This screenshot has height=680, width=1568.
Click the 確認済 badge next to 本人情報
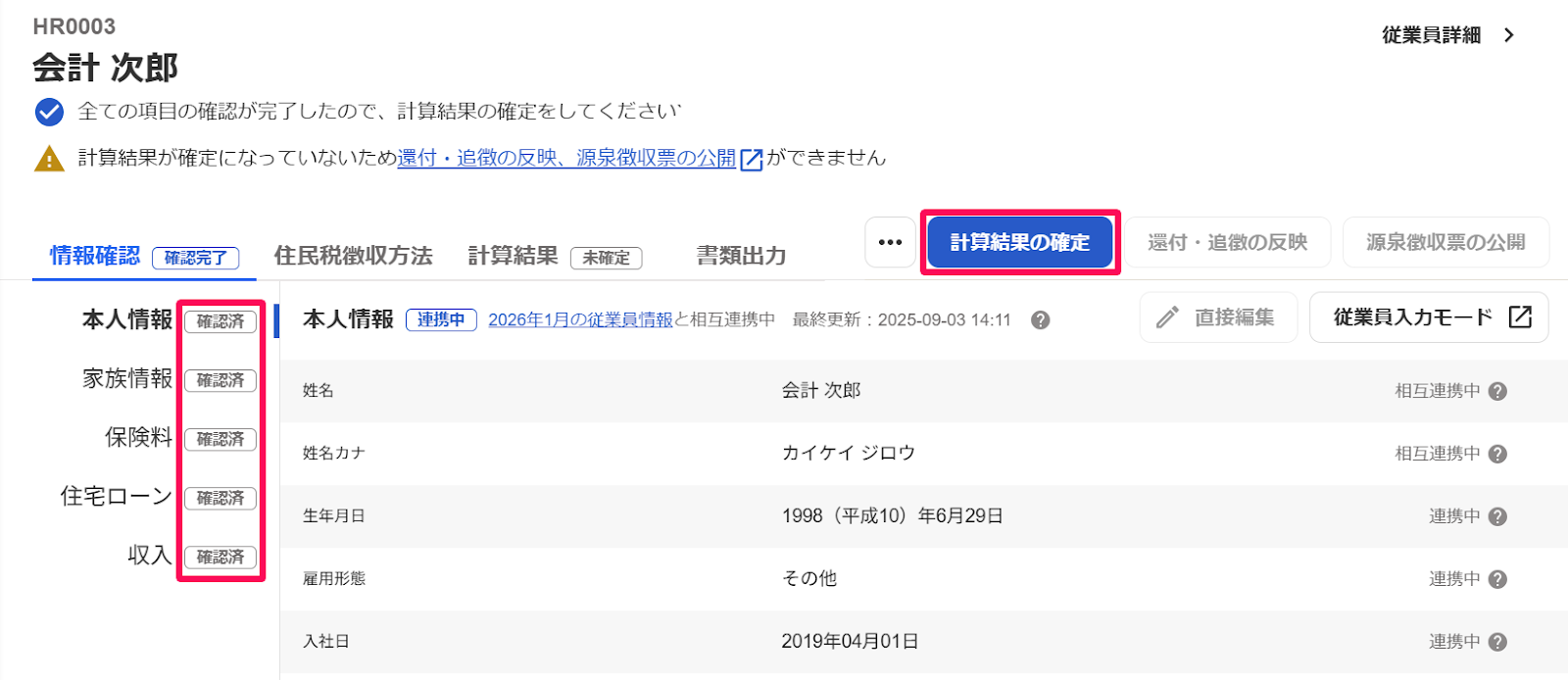coord(220,321)
